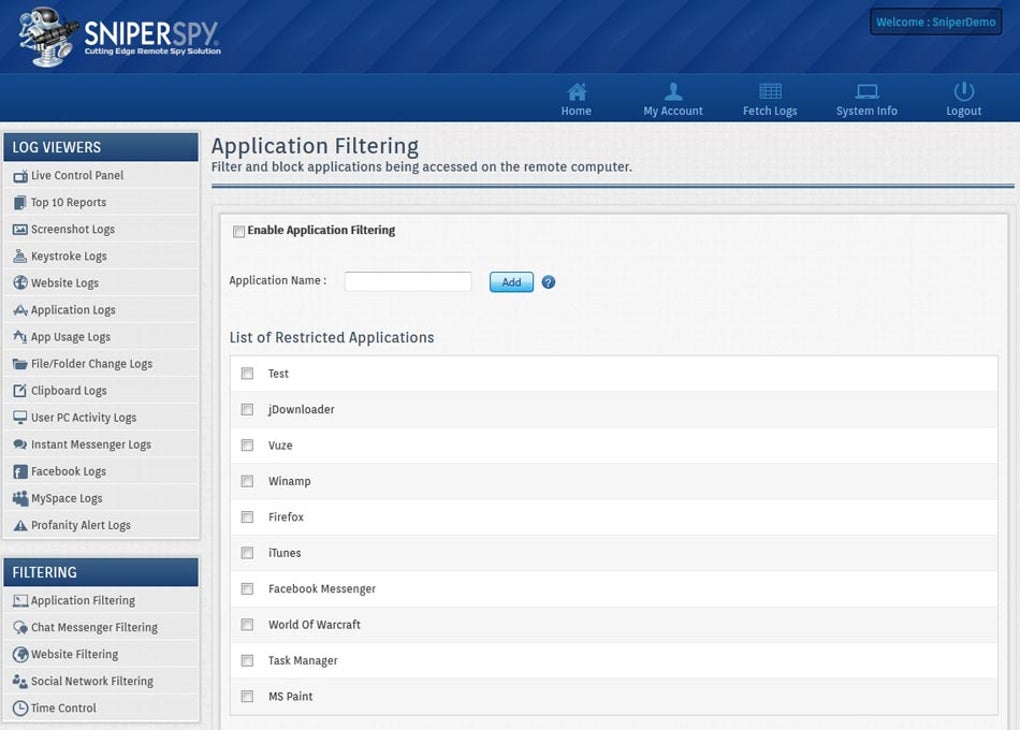Open the Chat Messenger Filtering link
The image size is (1020, 730).
pos(94,627)
